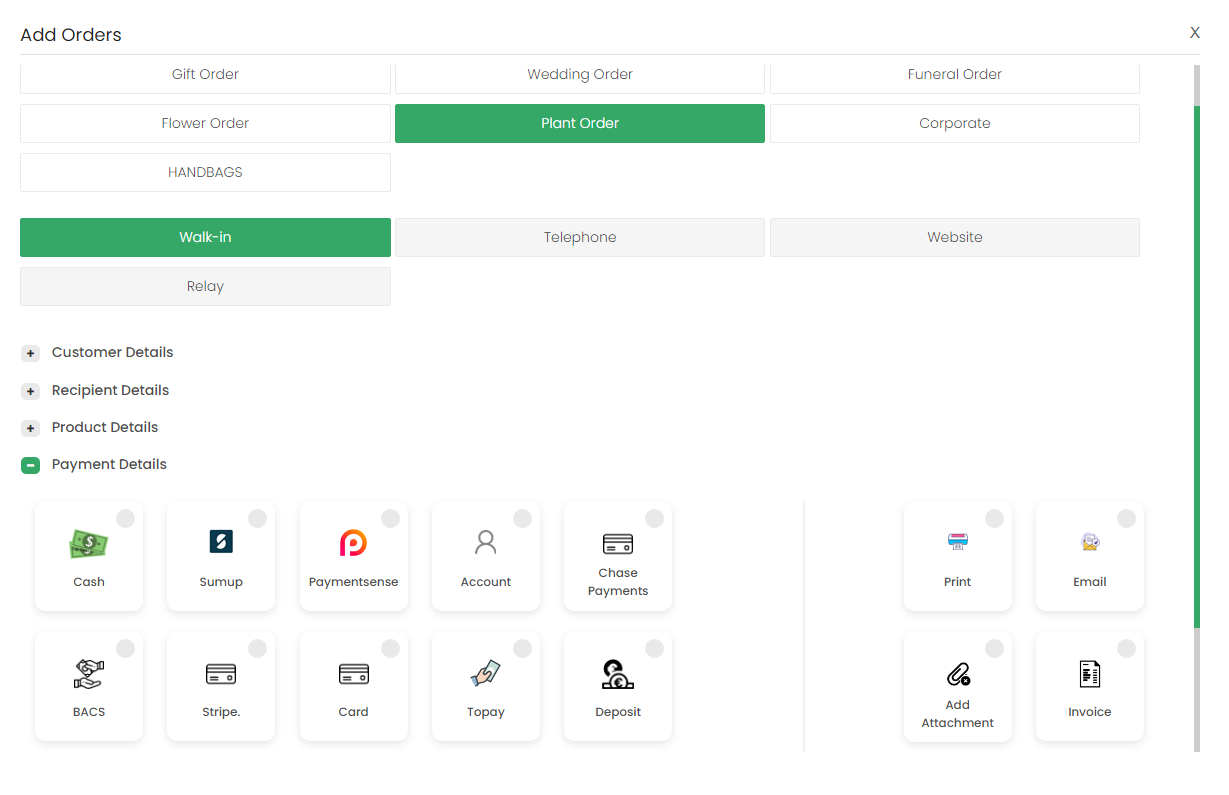
Task: Select the Relay order source
Action: tap(205, 286)
